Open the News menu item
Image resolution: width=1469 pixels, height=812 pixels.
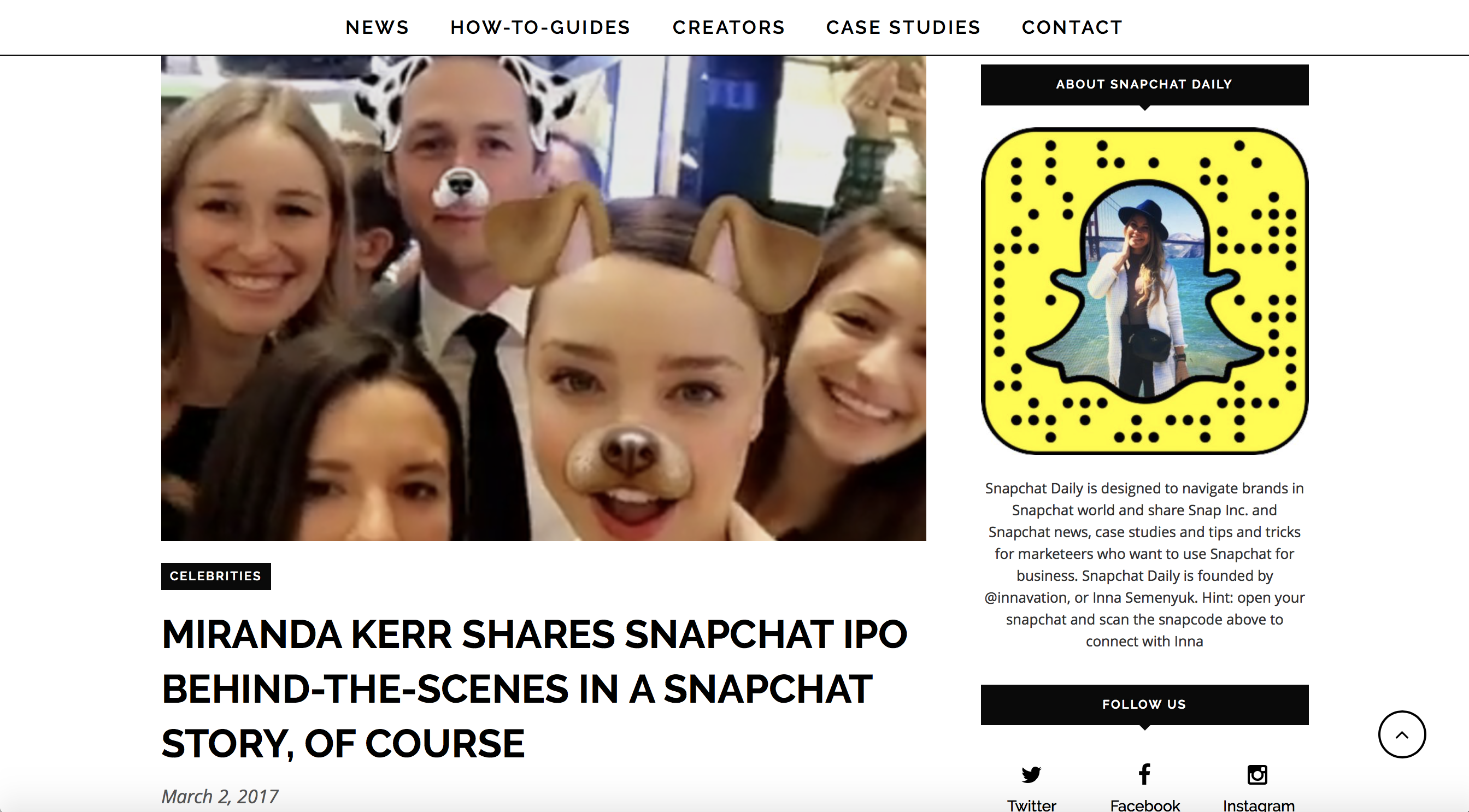[378, 27]
